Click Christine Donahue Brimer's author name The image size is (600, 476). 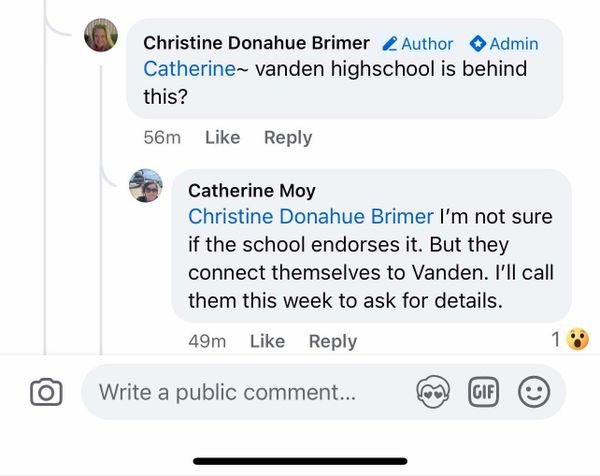tap(256, 43)
